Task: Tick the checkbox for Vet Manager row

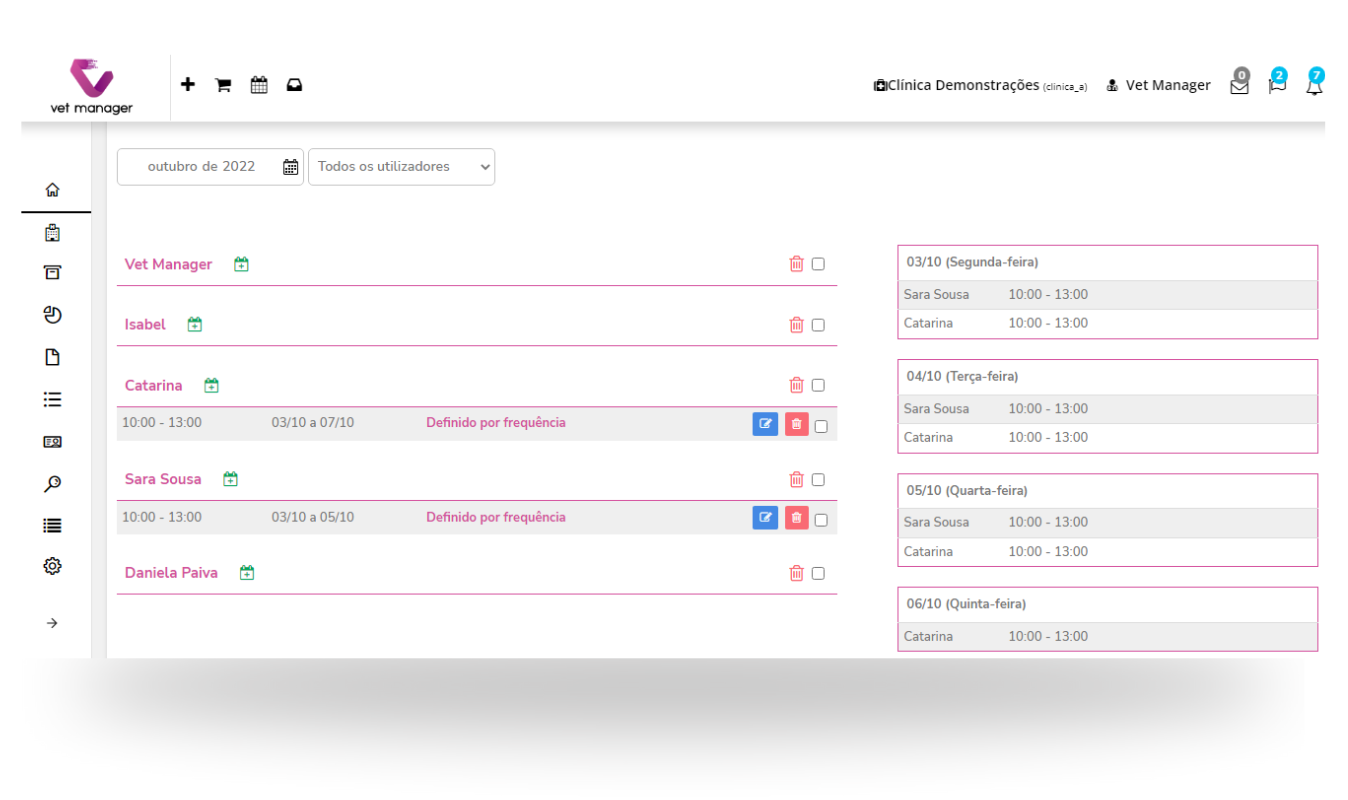Action: [x=818, y=264]
